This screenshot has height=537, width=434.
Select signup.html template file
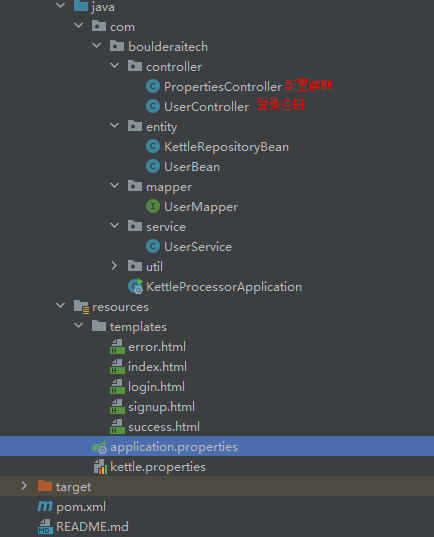[161, 407]
